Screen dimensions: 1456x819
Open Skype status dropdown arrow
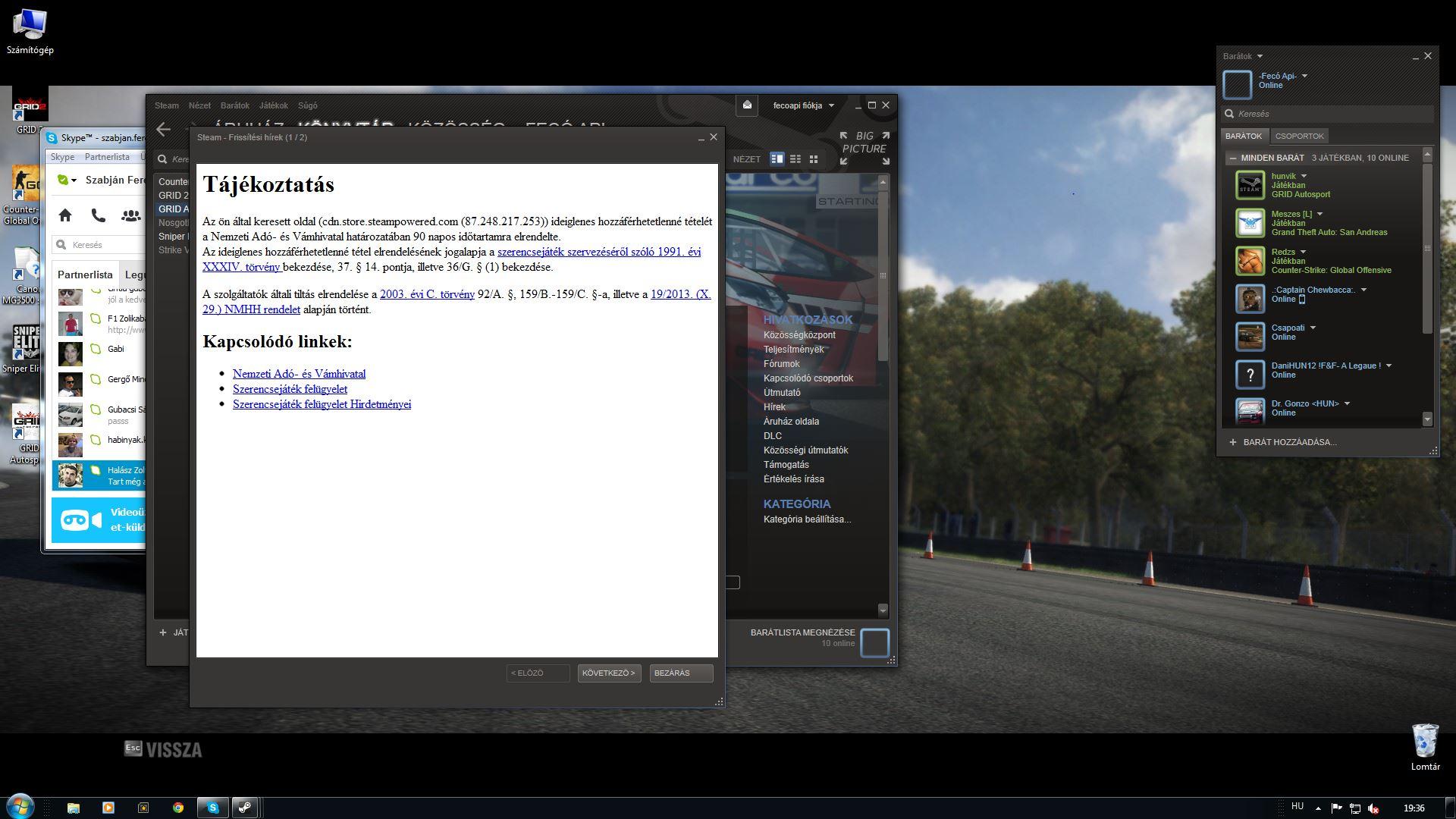tap(74, 180)
